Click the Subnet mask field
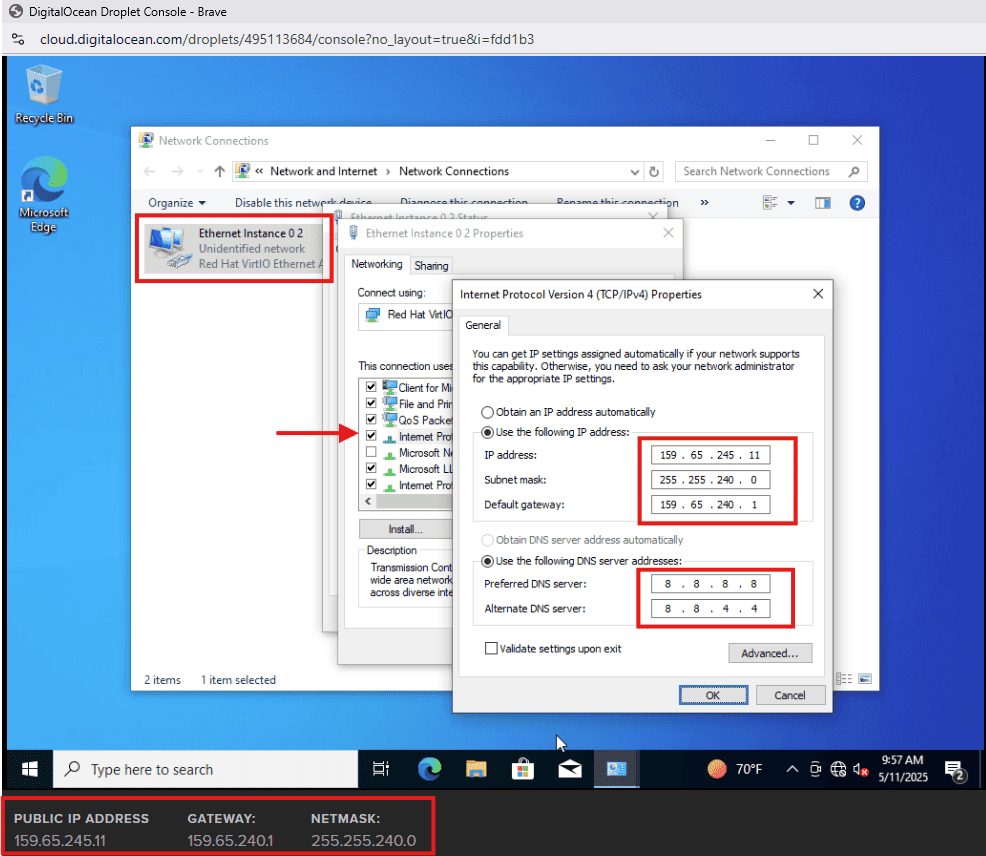Image resolution: width=986 pixels, height=856 pixels. pos(711,480)
